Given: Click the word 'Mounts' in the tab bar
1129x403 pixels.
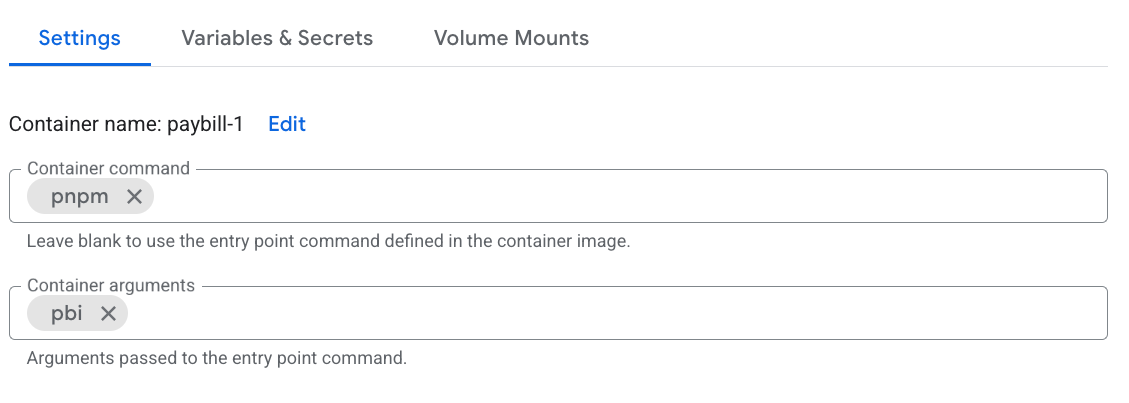Looking at the screenshot, I should pos(551,38).
